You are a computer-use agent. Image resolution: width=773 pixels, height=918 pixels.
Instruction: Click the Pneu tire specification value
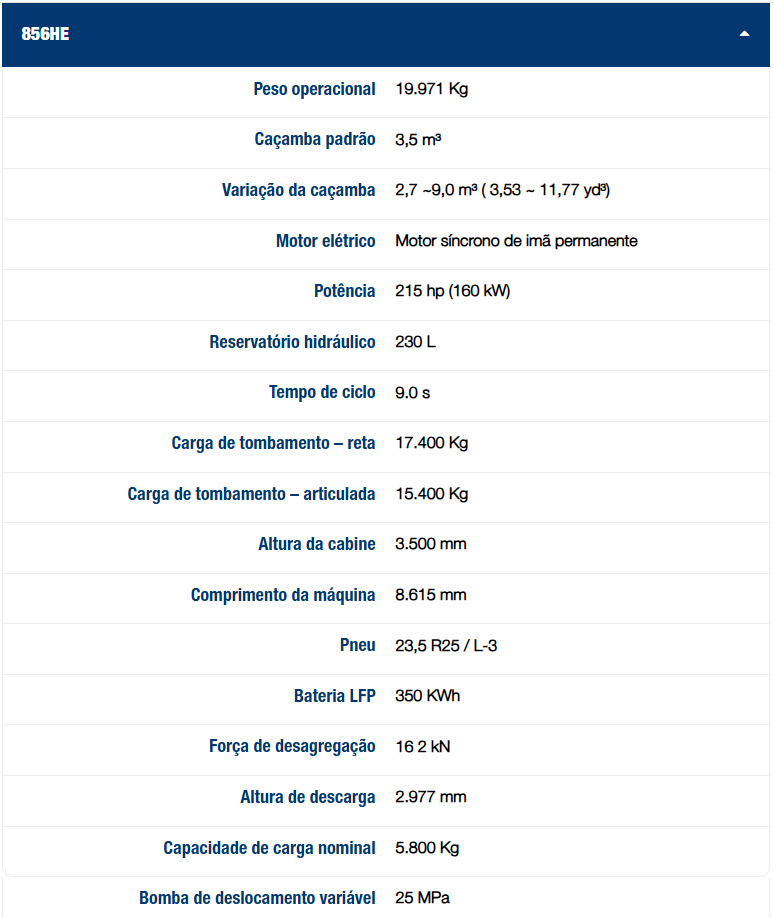point(446,645)
